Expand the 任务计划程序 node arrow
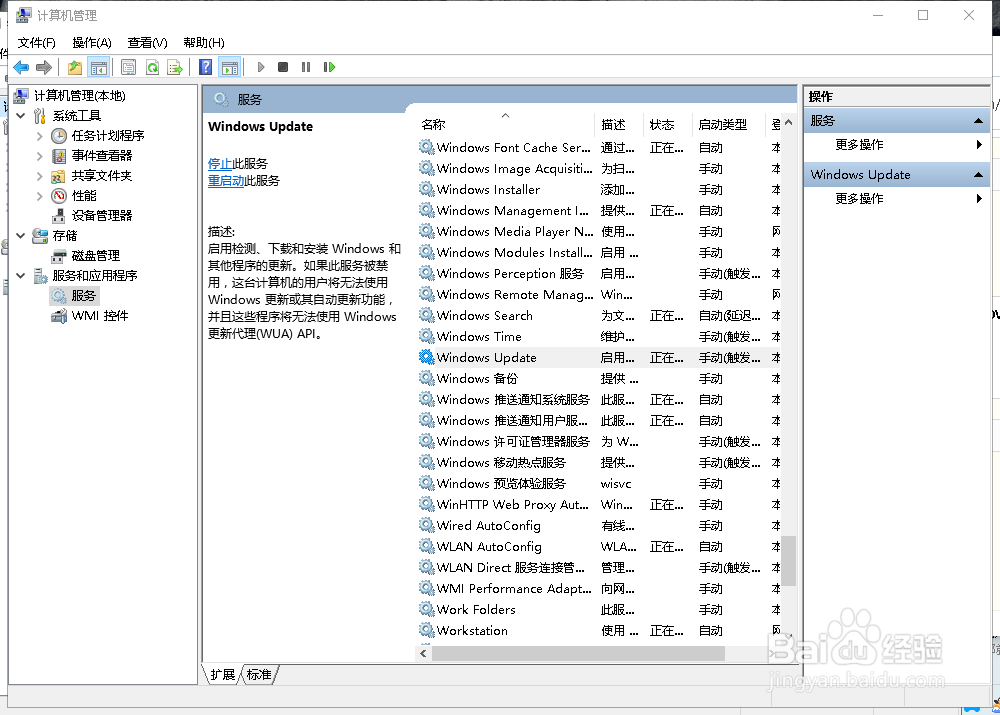Image resolution: width=1000 pixels, height=715 pixels. pyautogui.click(x=40, y=136)
